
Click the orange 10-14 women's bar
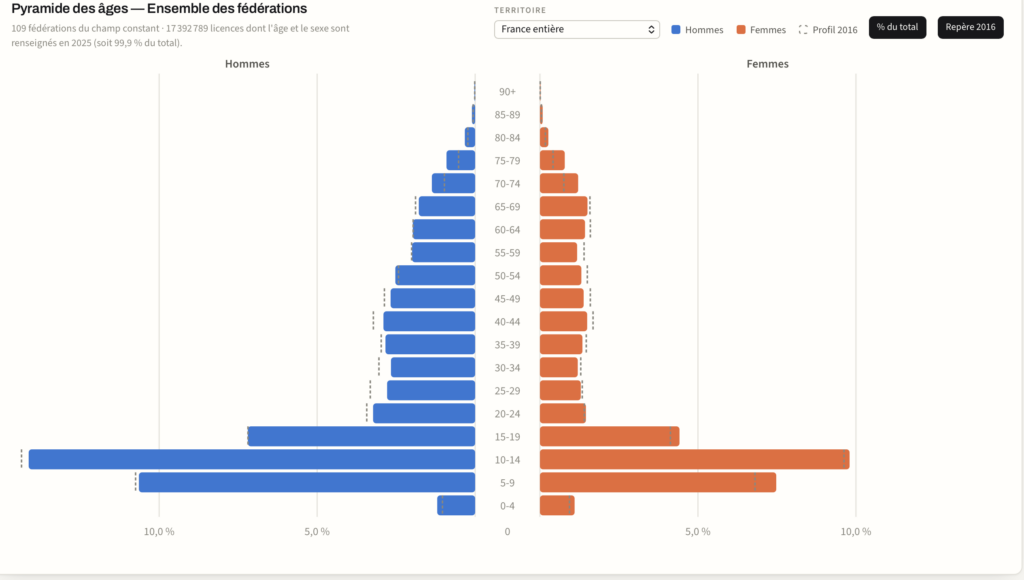[x=695, y=459]
